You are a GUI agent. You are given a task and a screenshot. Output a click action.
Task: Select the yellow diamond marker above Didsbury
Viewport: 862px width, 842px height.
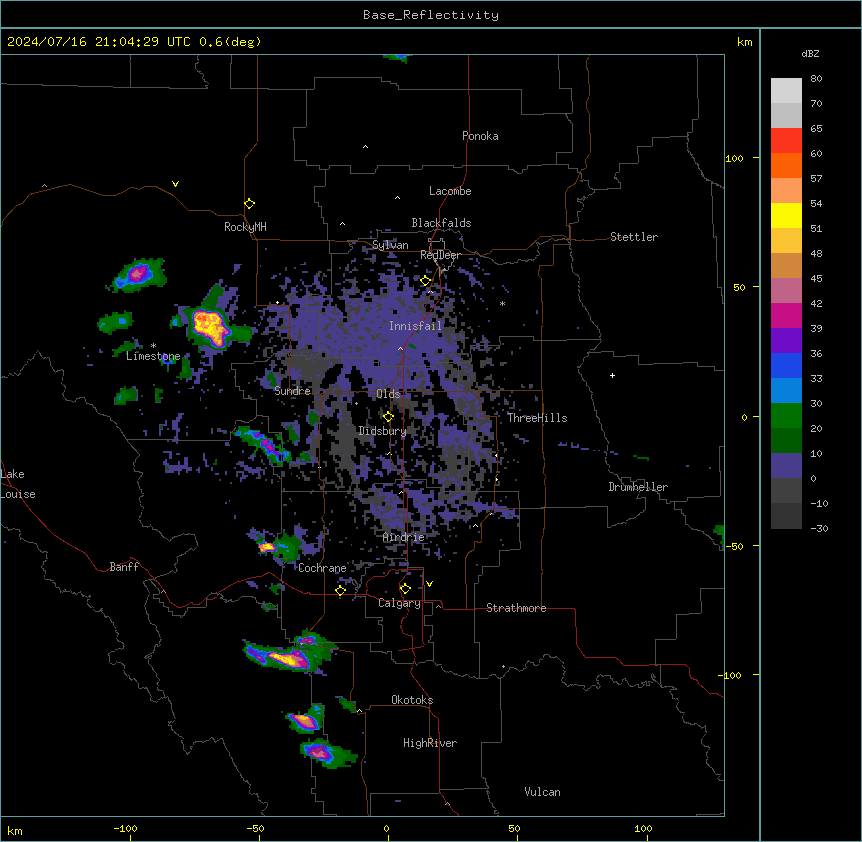point(388,416)
